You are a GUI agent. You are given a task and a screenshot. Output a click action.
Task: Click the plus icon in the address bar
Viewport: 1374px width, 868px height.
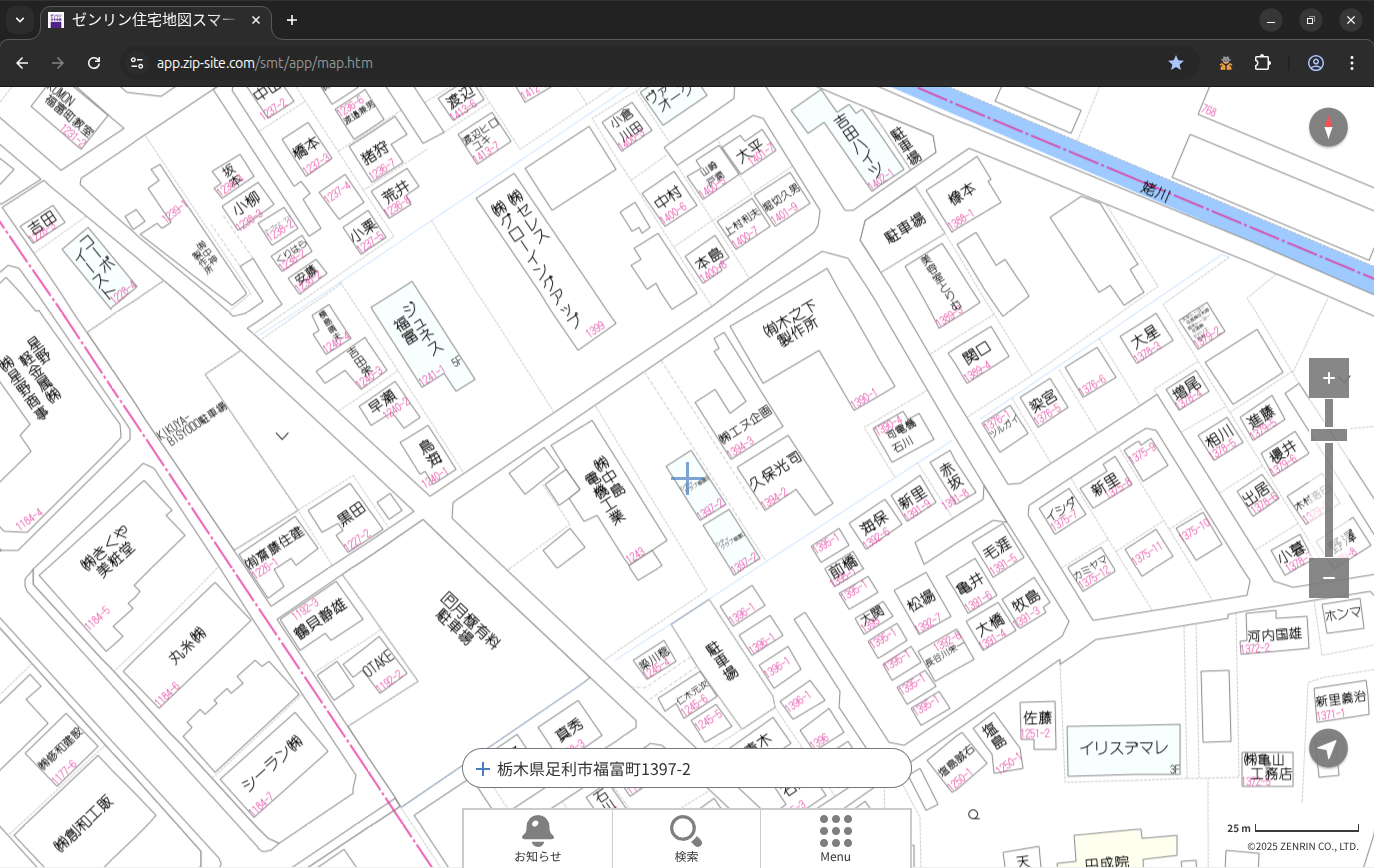pyautogui.click(x=483, y=769)
